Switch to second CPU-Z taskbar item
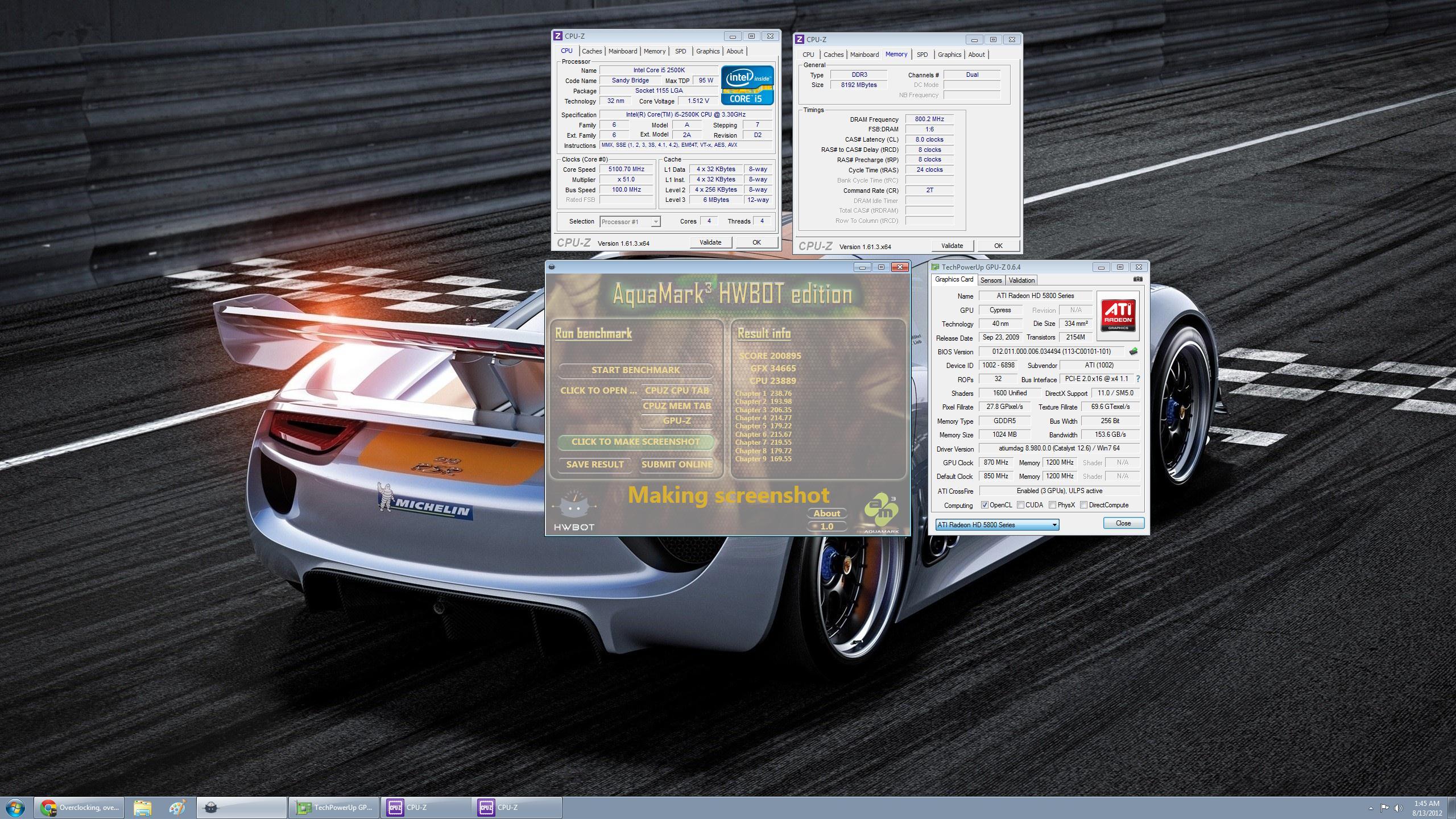1456x819 pixels. (517, 807)
